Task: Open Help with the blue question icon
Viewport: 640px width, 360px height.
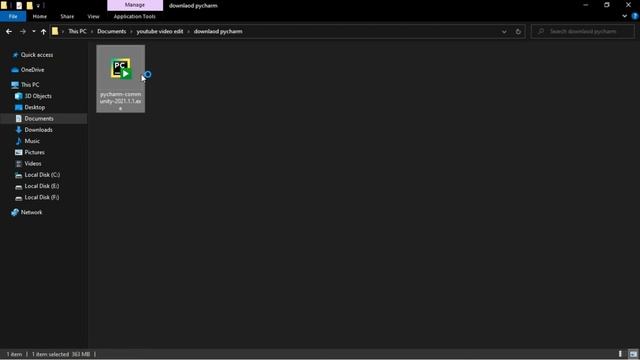Action: click(x=635, y=16)
